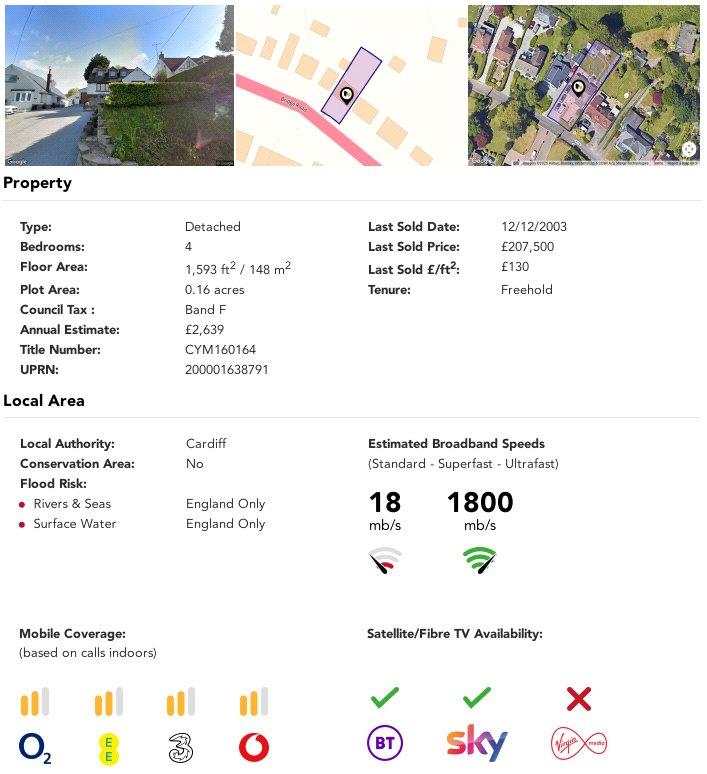
Task: Click the red cross above Virgin Media
Action: tap(579, 699)
